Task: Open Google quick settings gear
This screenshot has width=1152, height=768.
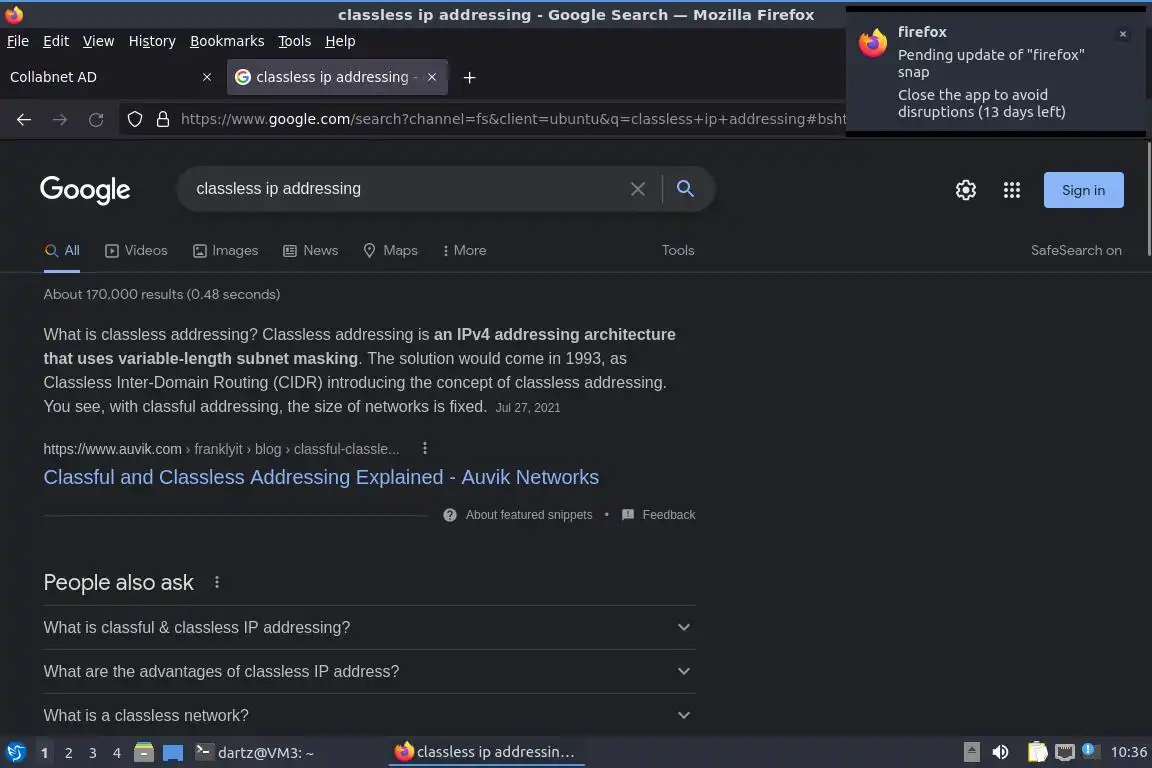Action: pos(965,190)
